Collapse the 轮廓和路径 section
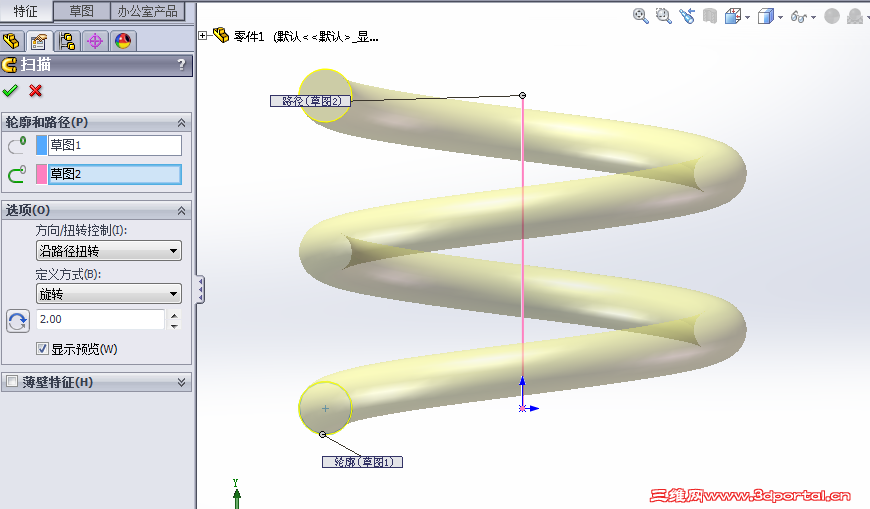This screenshot has height=509, width=870. click(181, 122)
